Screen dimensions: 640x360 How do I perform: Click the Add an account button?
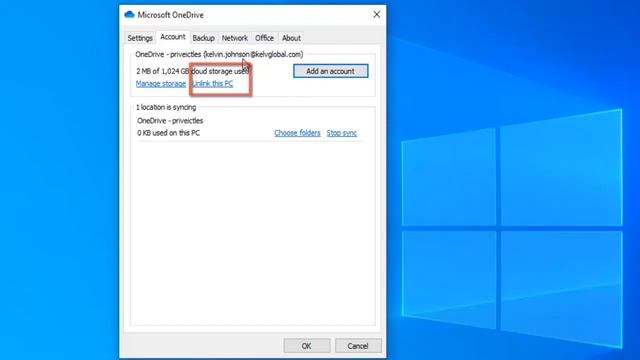(x=331, y=71)
